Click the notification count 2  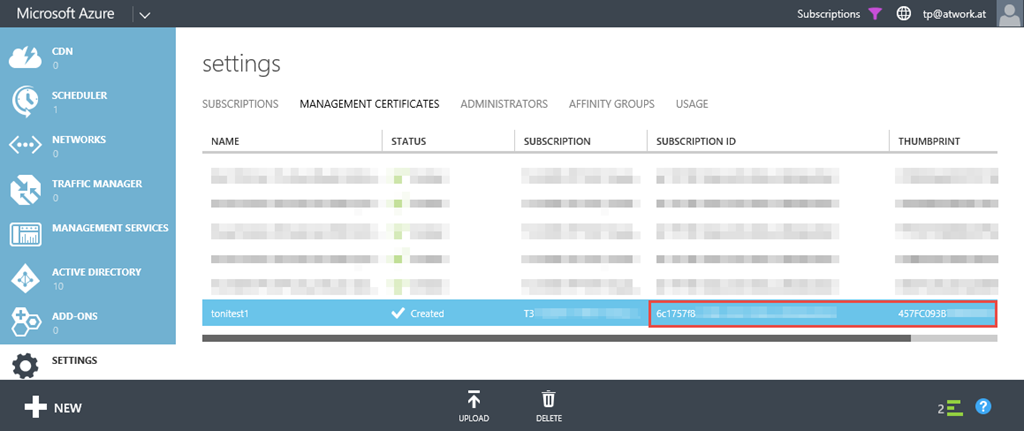pos(941,409)
